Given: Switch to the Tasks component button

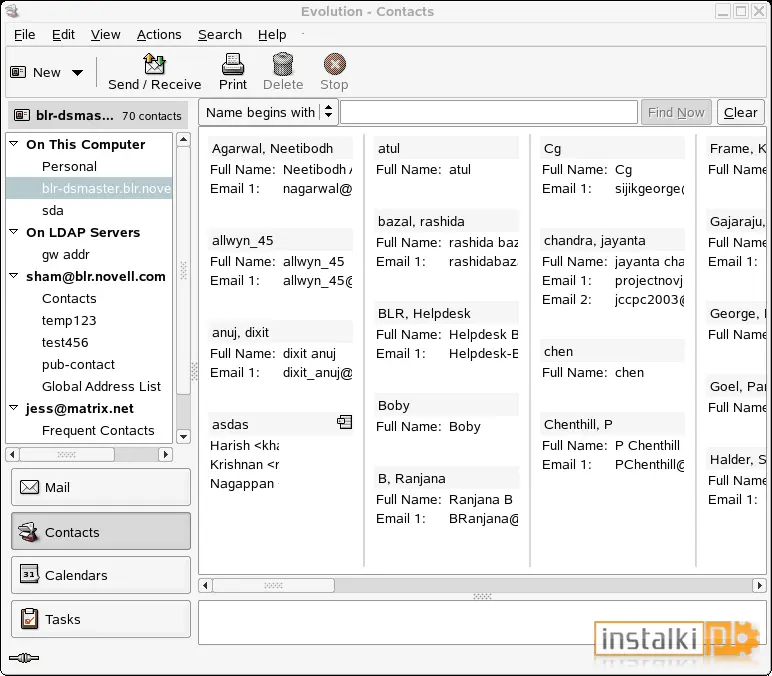Looking at the screenshot, I should point(101,619).
